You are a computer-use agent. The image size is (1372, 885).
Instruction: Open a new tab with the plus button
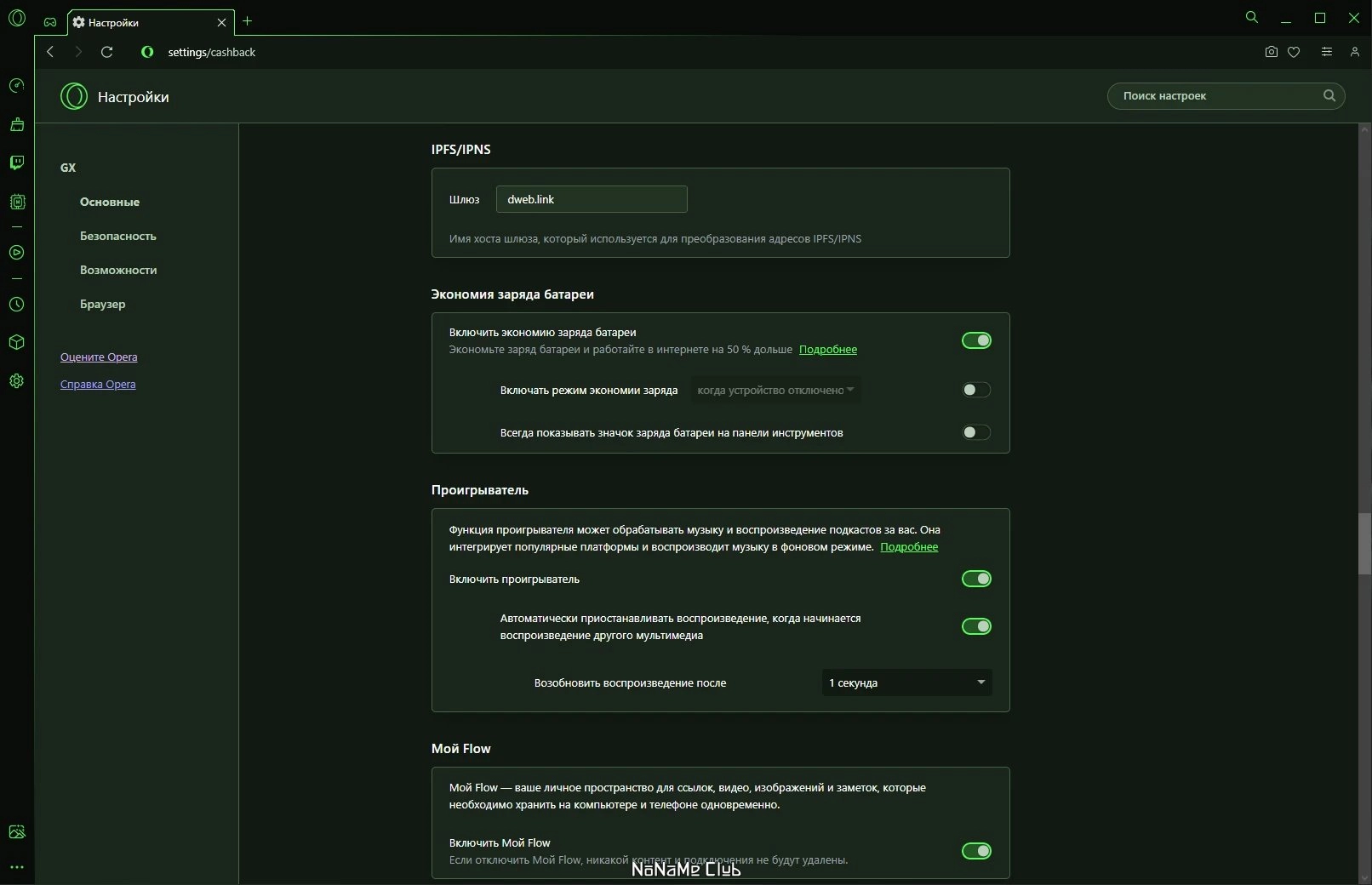(247, 21)
